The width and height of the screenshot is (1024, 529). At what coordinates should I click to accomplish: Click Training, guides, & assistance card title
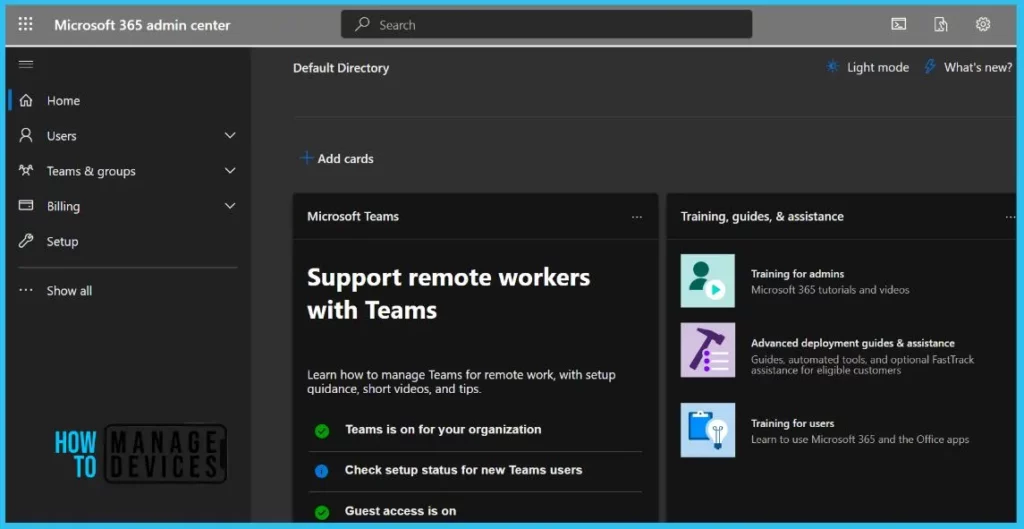(x=761, y=217)
